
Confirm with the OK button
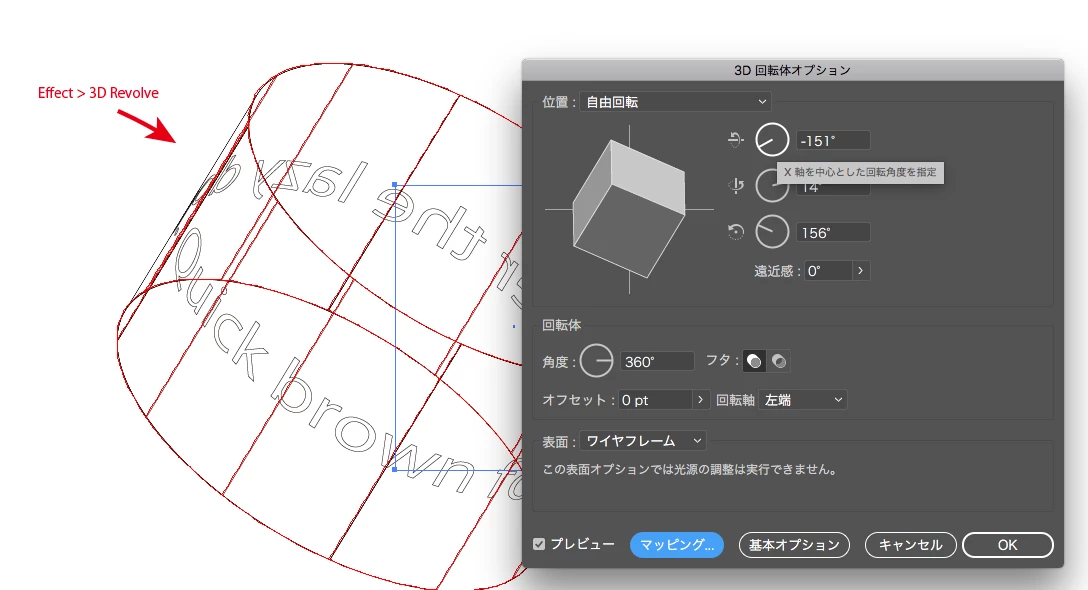pos(1008,545)
